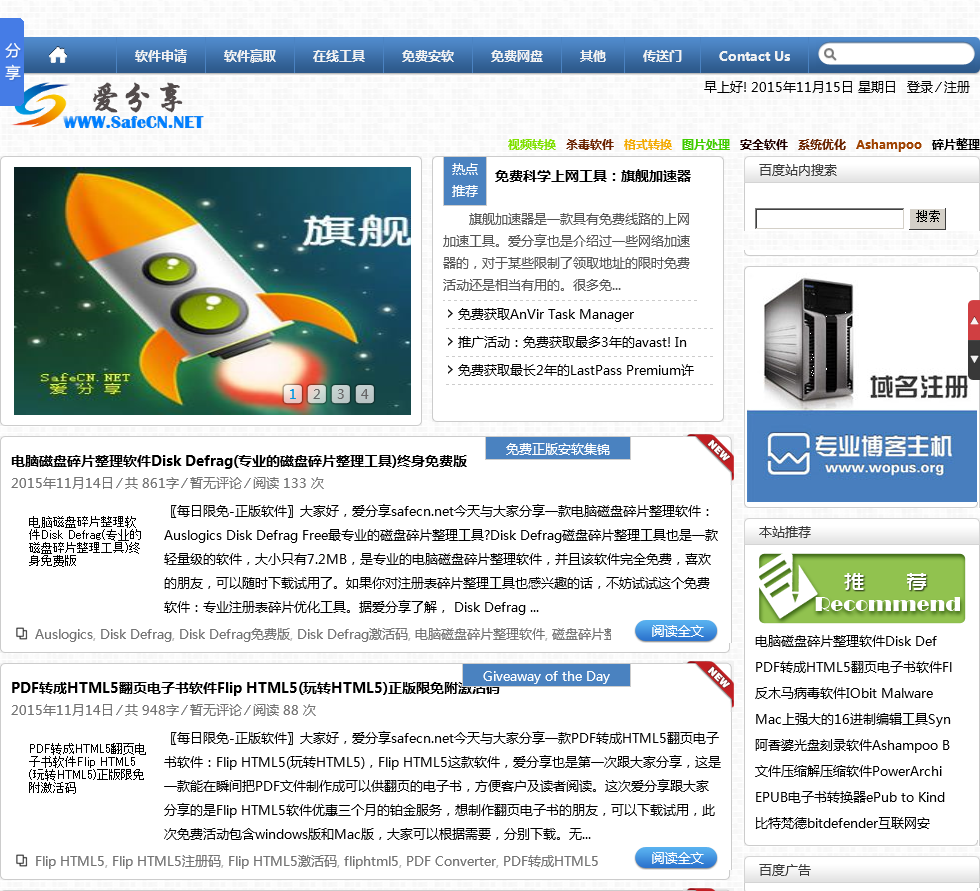
Task: Click the 域名注册 server ad image
Action: click(x=861, y=341)
